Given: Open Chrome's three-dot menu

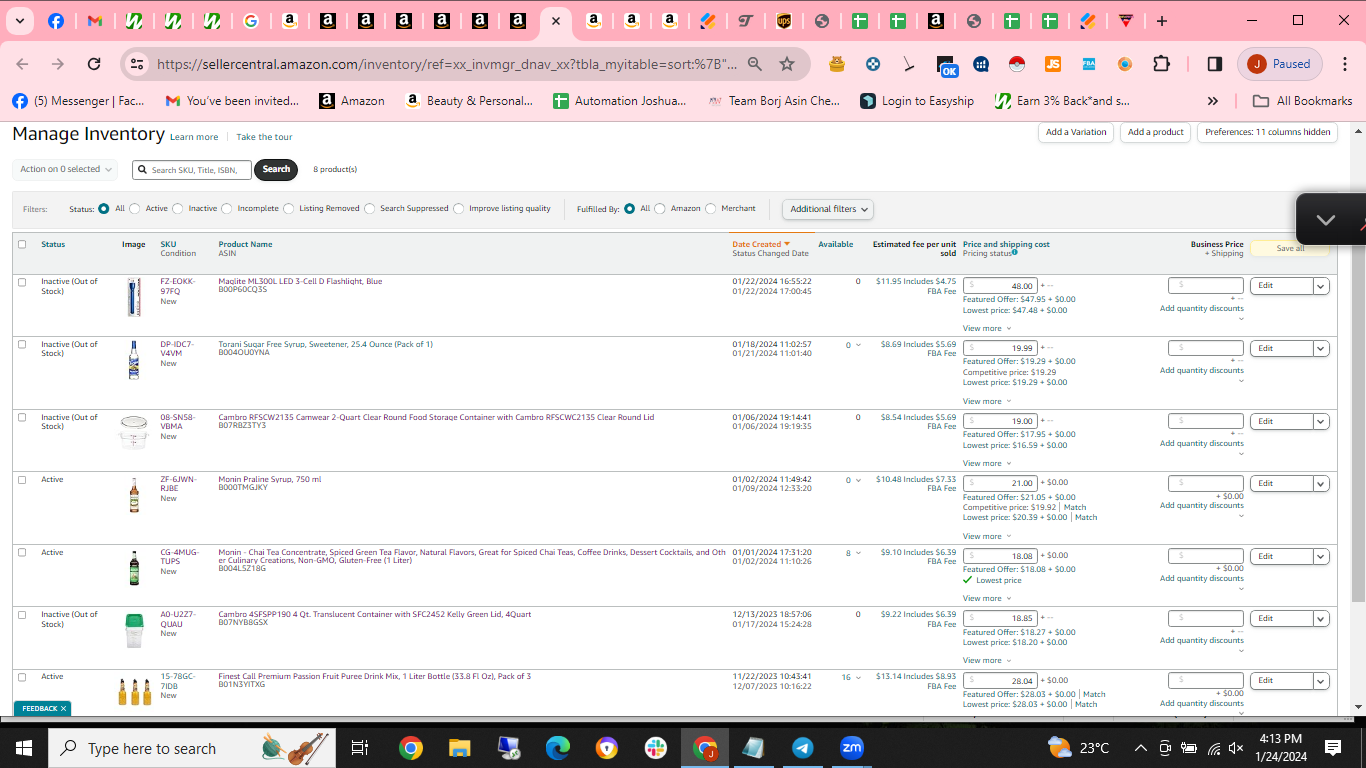Looking at the screenshot, I should click(x=1343, y=64).
